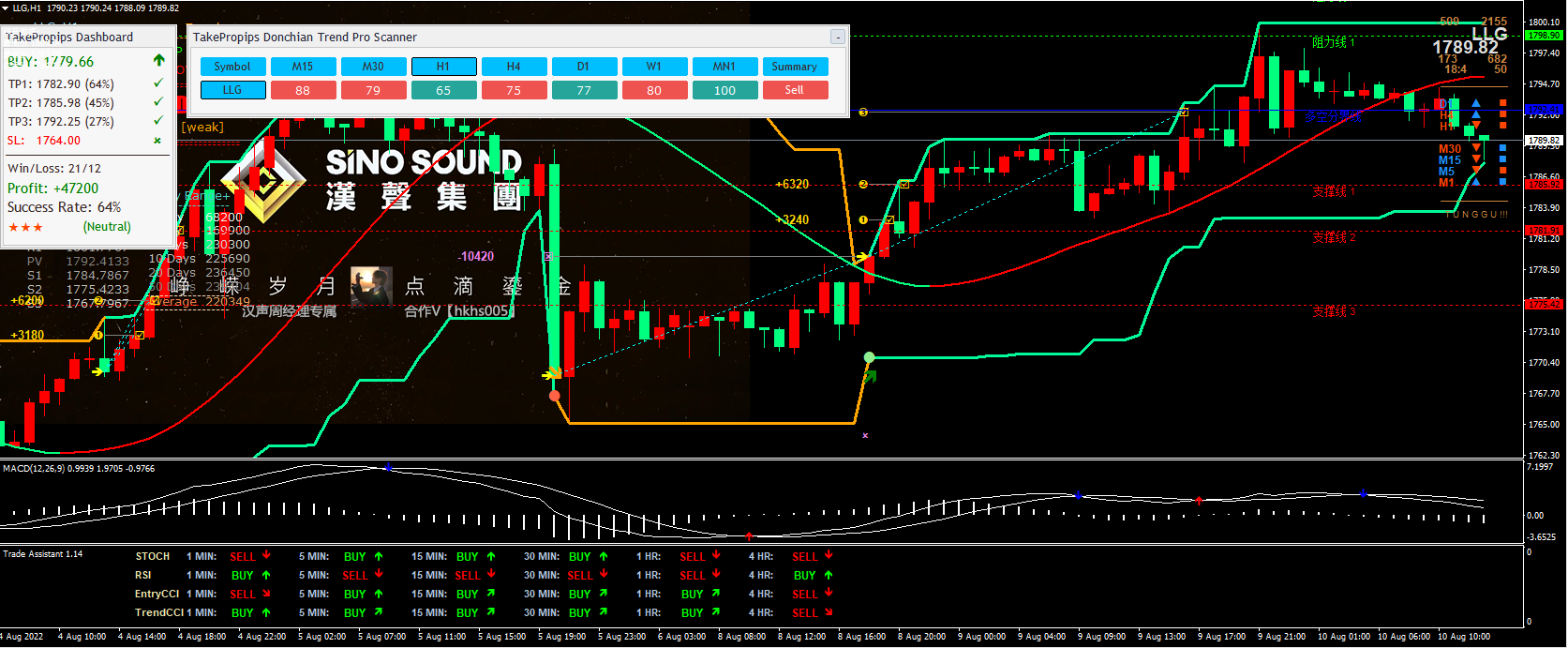Image resolution: width=1568 pixels, height=648 pixels.
Task: Click the Summary header button in scanner
Action: (795, 67)
